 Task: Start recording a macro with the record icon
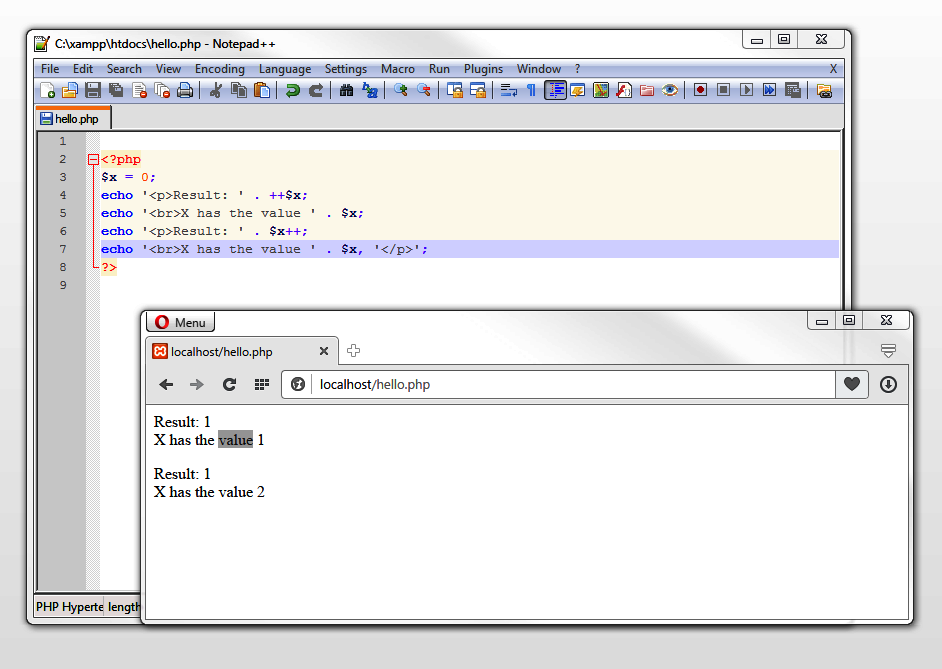pos(699,90)
